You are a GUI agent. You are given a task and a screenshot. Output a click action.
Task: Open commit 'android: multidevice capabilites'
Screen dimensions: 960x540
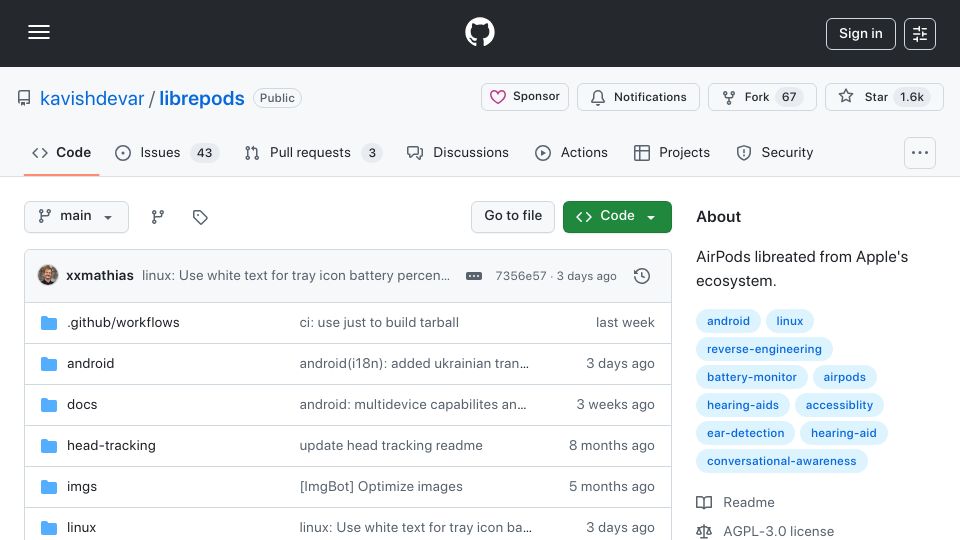tap(413, 405)
